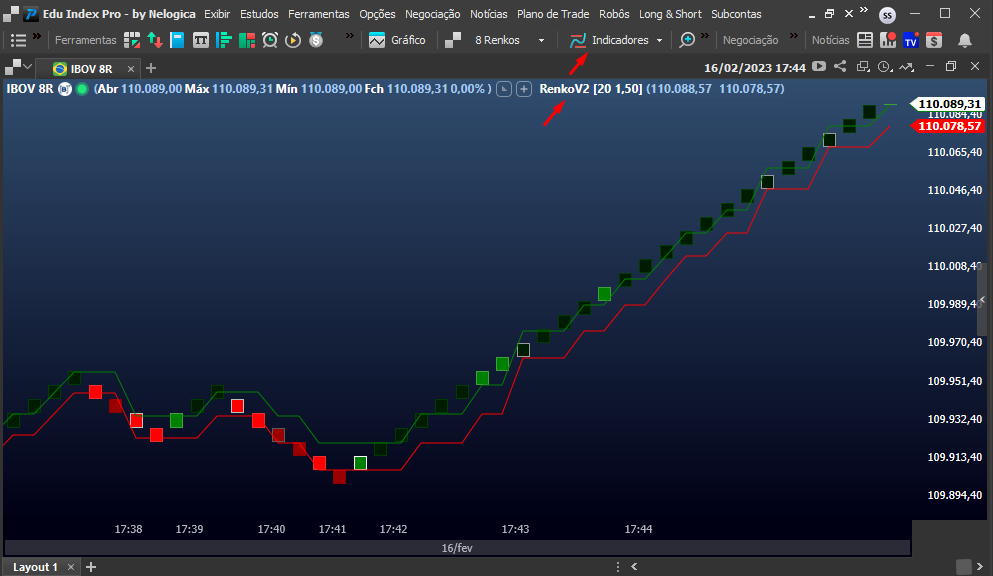993x576 pixels.
Task: Open the Plano de Trade menu
Action: tap(553, 14)
